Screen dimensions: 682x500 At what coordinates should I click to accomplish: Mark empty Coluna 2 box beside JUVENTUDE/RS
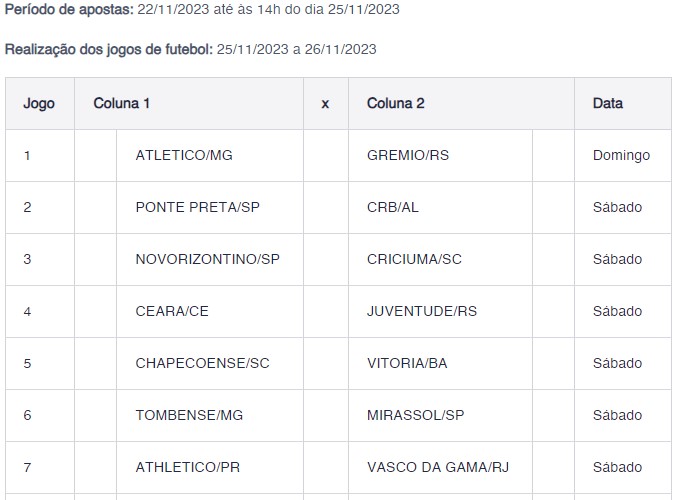553,311
